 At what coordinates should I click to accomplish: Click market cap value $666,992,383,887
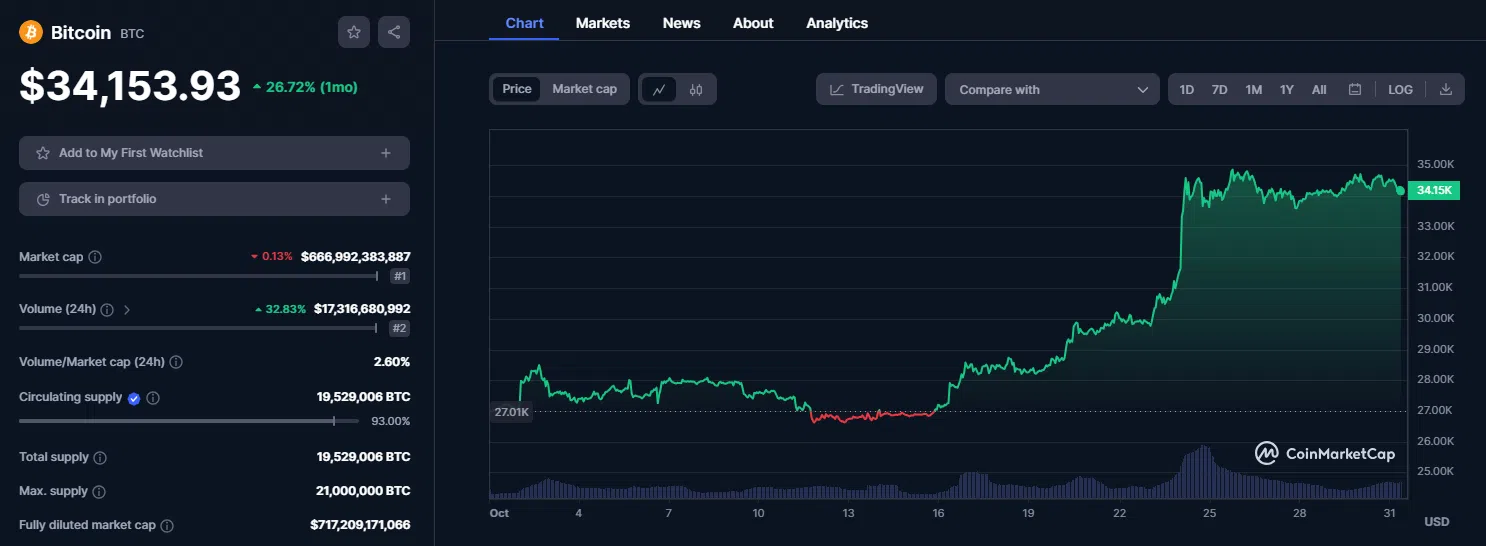[355, 257]
